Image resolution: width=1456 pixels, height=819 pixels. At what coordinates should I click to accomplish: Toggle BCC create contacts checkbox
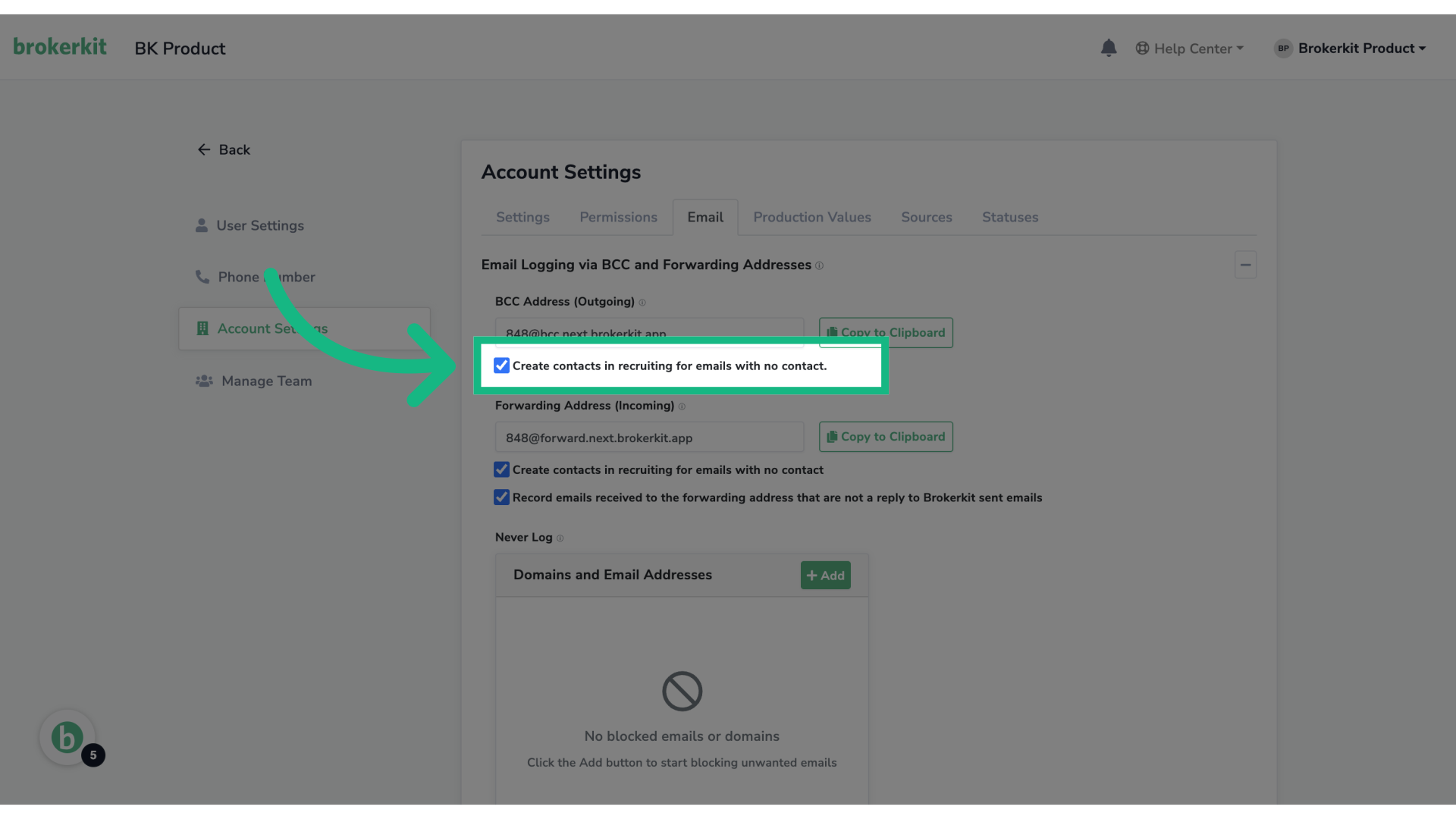pos(501,366)
